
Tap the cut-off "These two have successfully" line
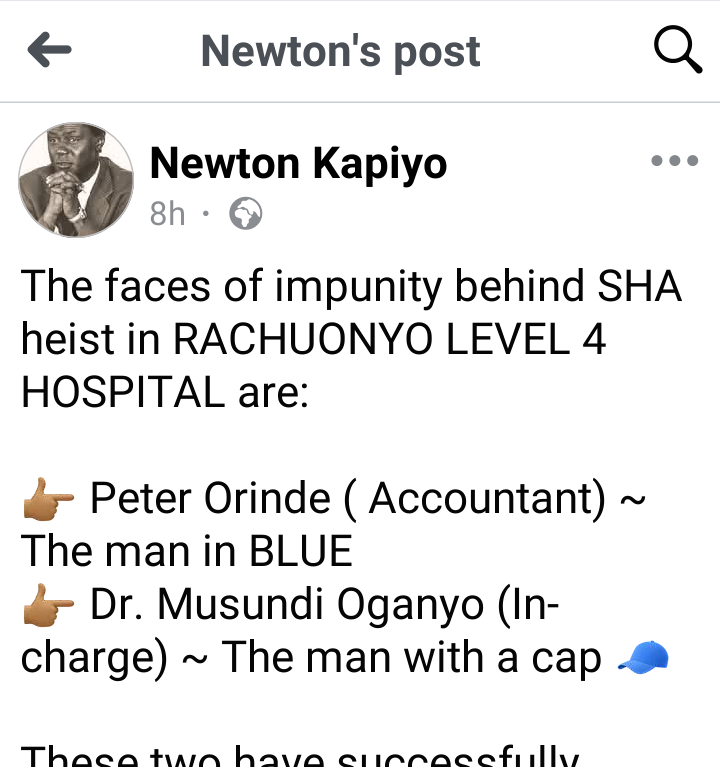pos(300,757)
